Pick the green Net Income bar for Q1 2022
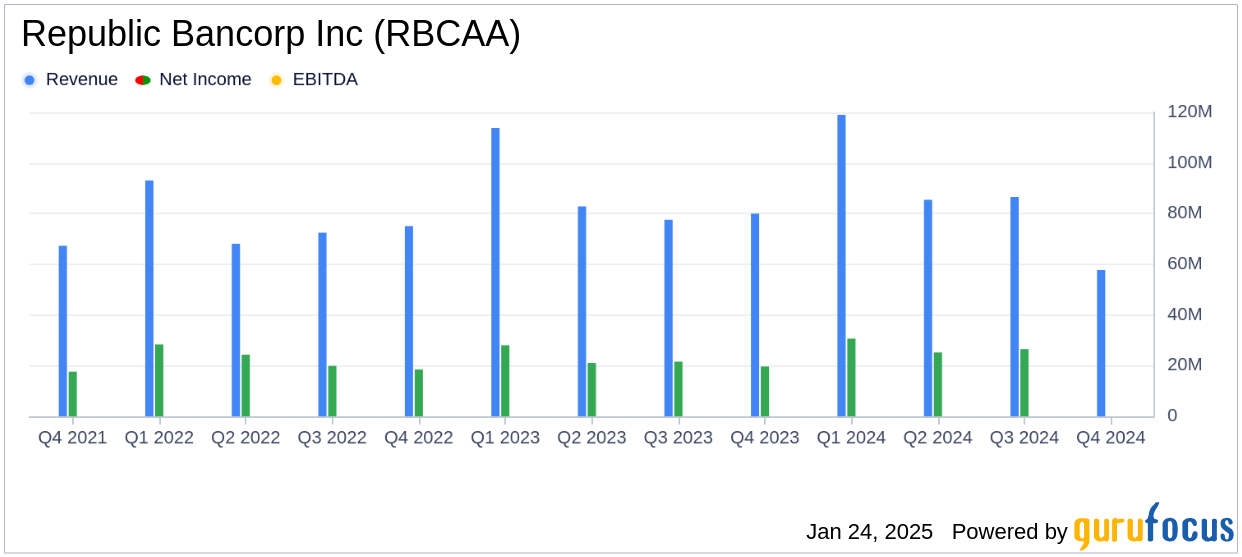Image resolution: width=1242 pixels, height=557 pixels. [x=159, y=380]
